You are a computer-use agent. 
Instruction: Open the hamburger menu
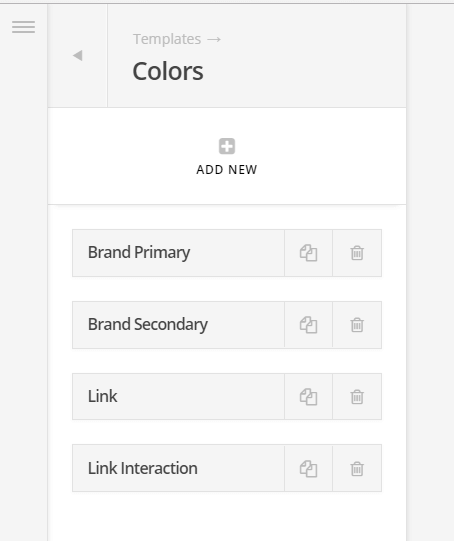click(23, 27)
